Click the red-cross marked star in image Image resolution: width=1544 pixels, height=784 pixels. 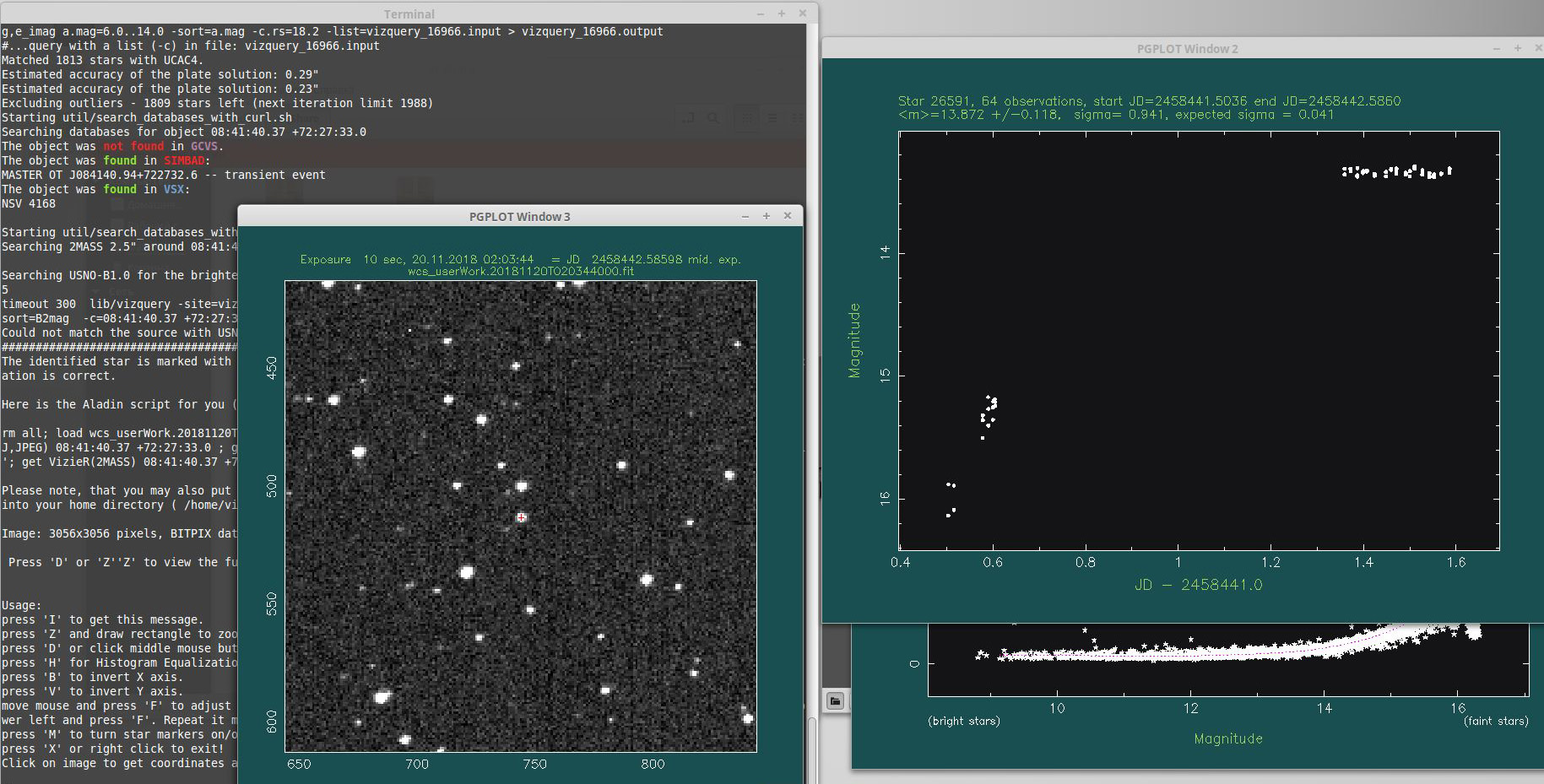coord(522,517)
